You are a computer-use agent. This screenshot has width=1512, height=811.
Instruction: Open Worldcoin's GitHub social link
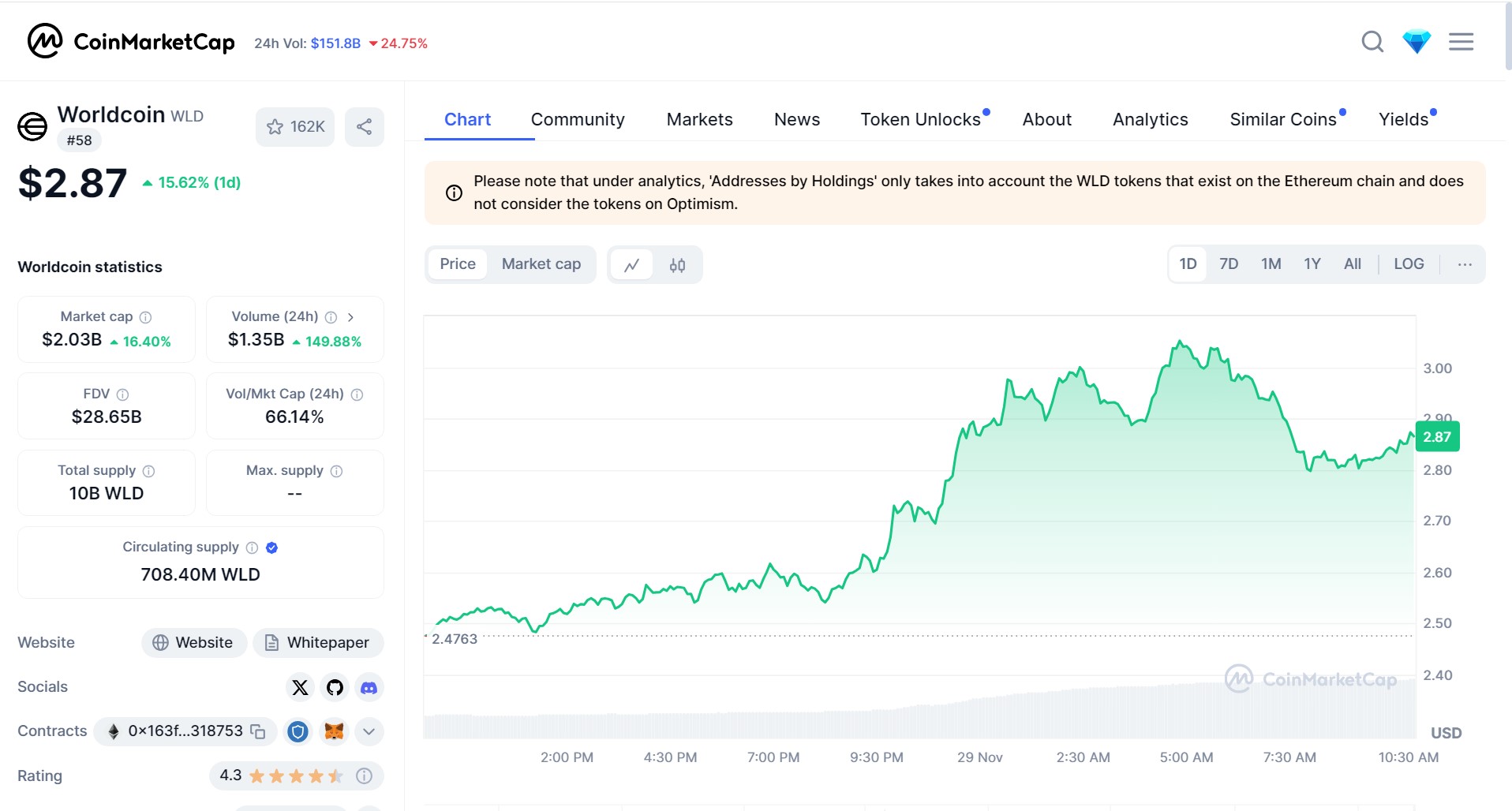335,687
